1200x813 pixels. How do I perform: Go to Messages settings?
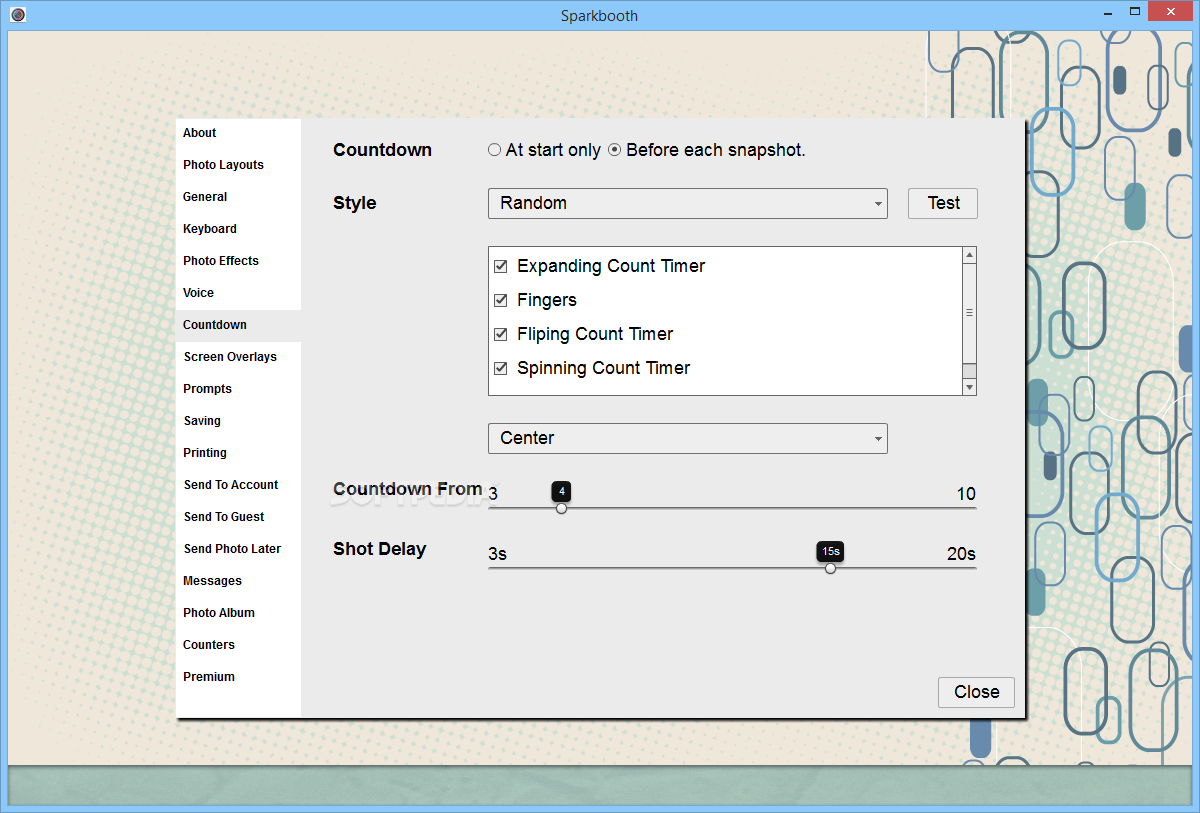(238, 581)
